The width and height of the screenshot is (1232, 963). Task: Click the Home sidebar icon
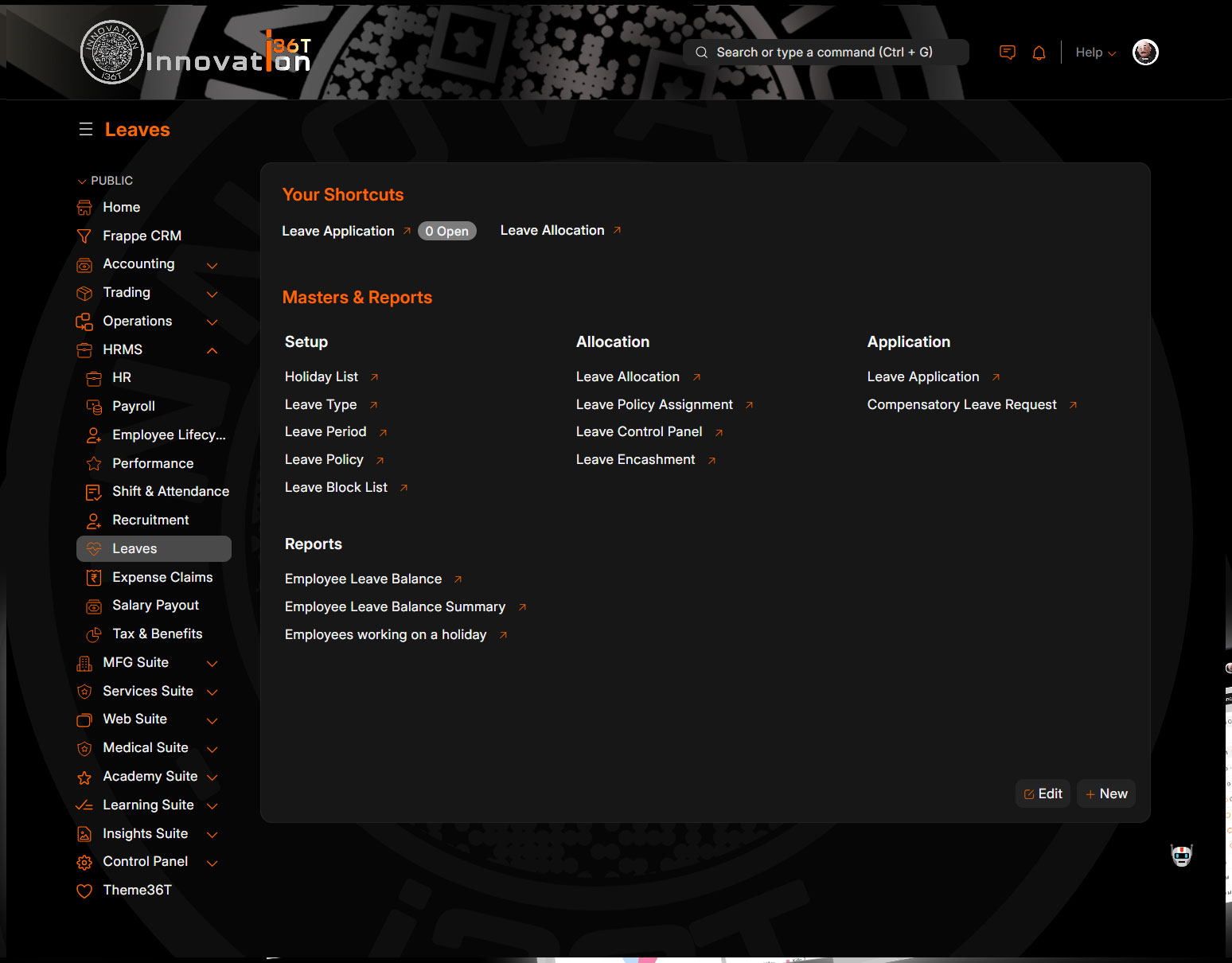84,208
